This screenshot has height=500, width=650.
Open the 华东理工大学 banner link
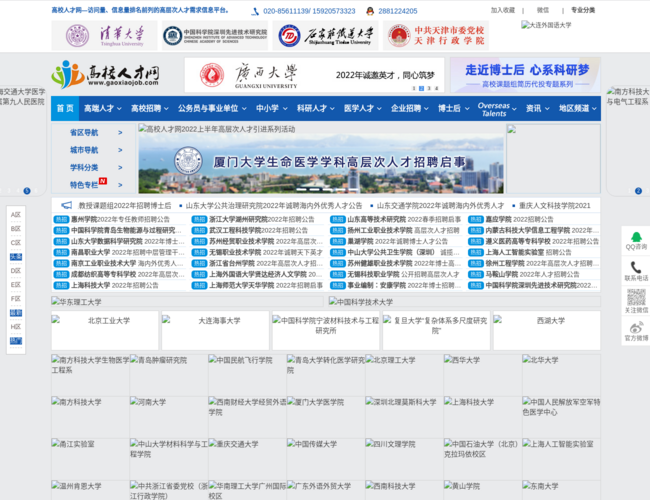[187, 302]
